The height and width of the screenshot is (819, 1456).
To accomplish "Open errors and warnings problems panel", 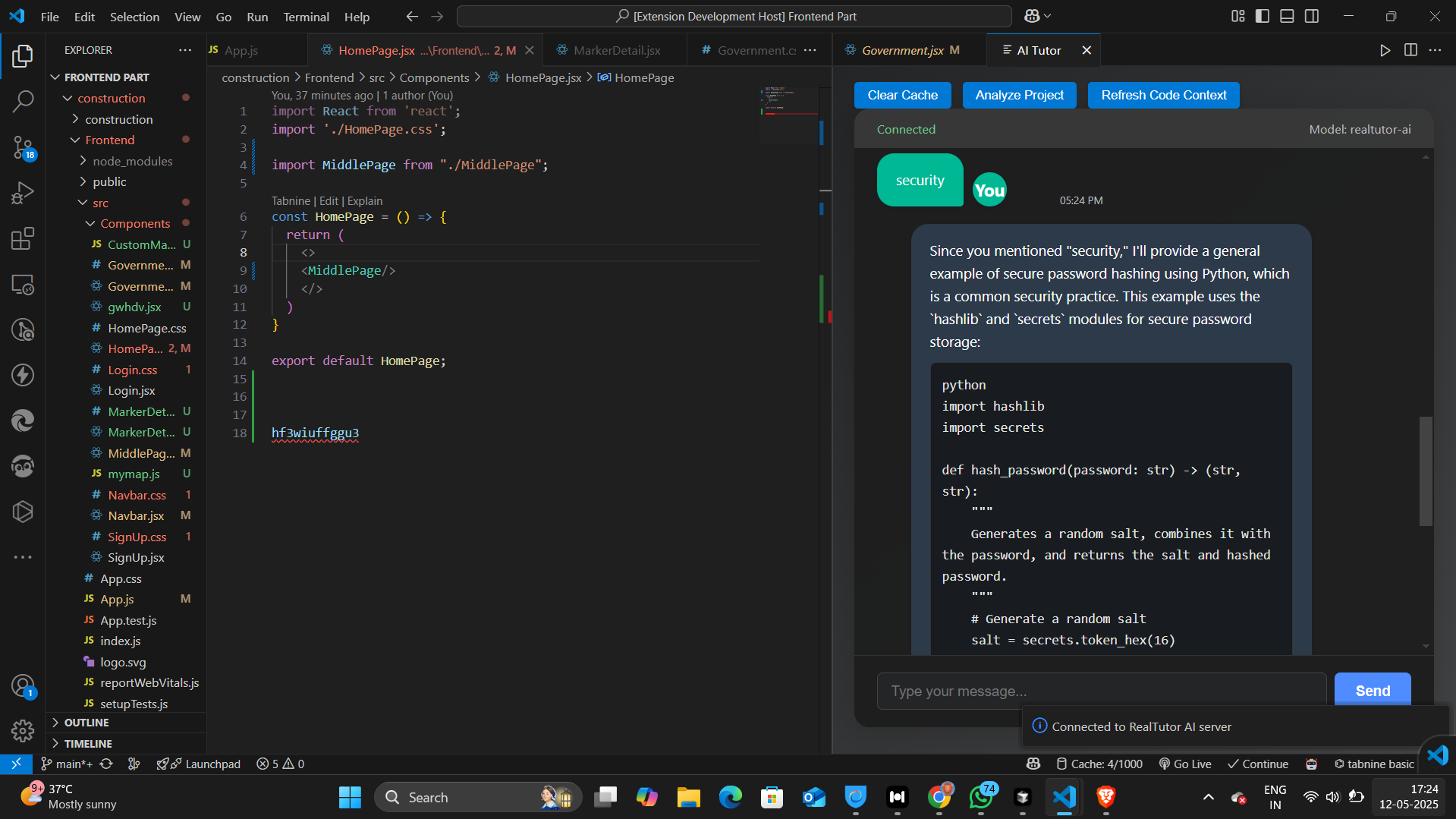I will click(280, 764).
